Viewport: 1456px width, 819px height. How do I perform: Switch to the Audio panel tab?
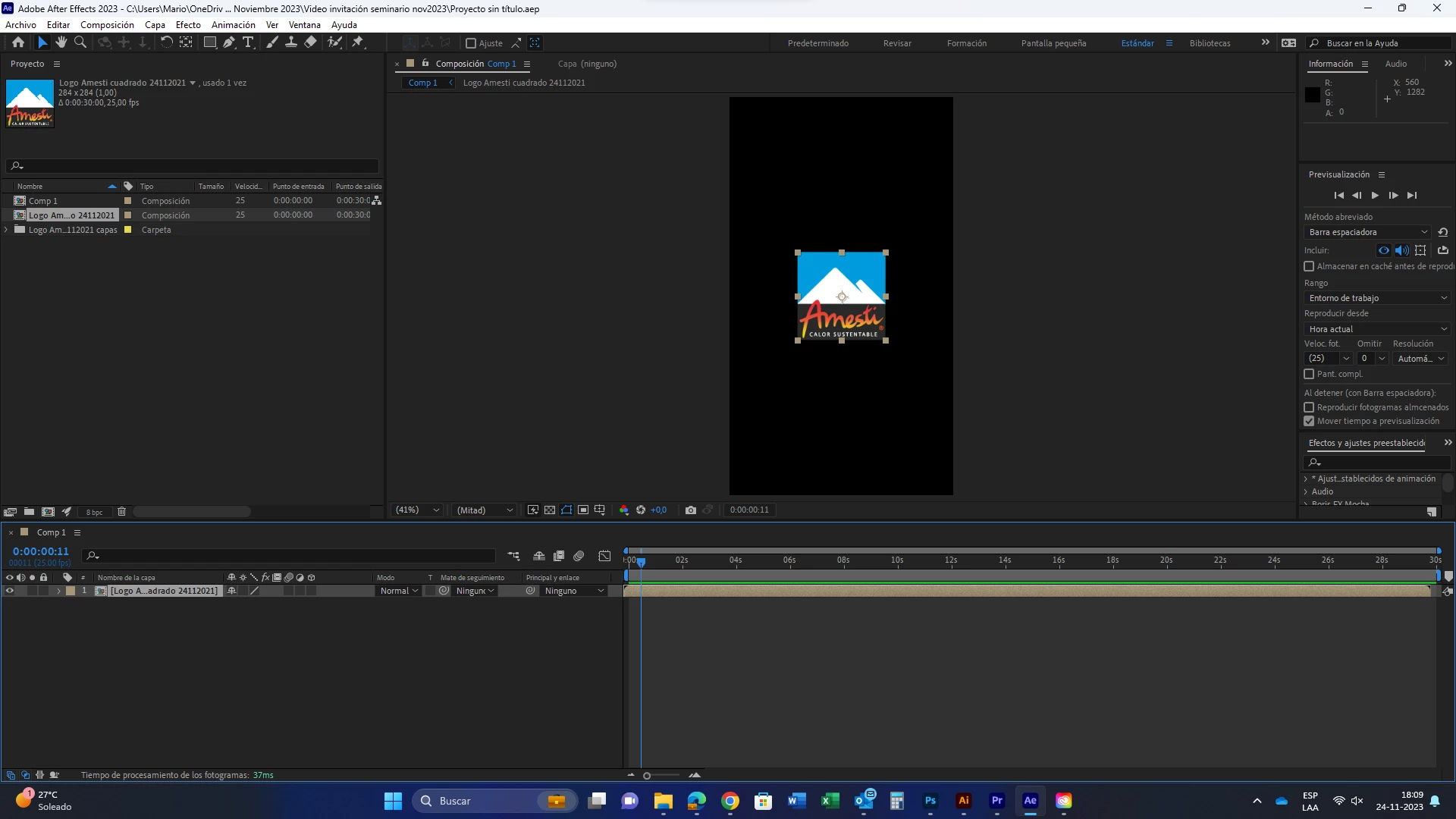(1395, 64)
